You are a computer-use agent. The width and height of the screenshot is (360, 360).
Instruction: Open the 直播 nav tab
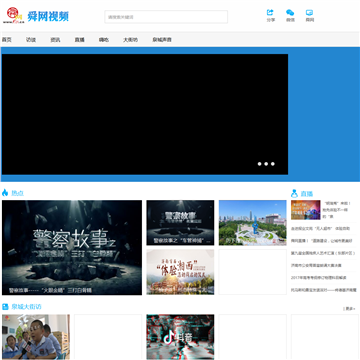[x=79, y=40]
